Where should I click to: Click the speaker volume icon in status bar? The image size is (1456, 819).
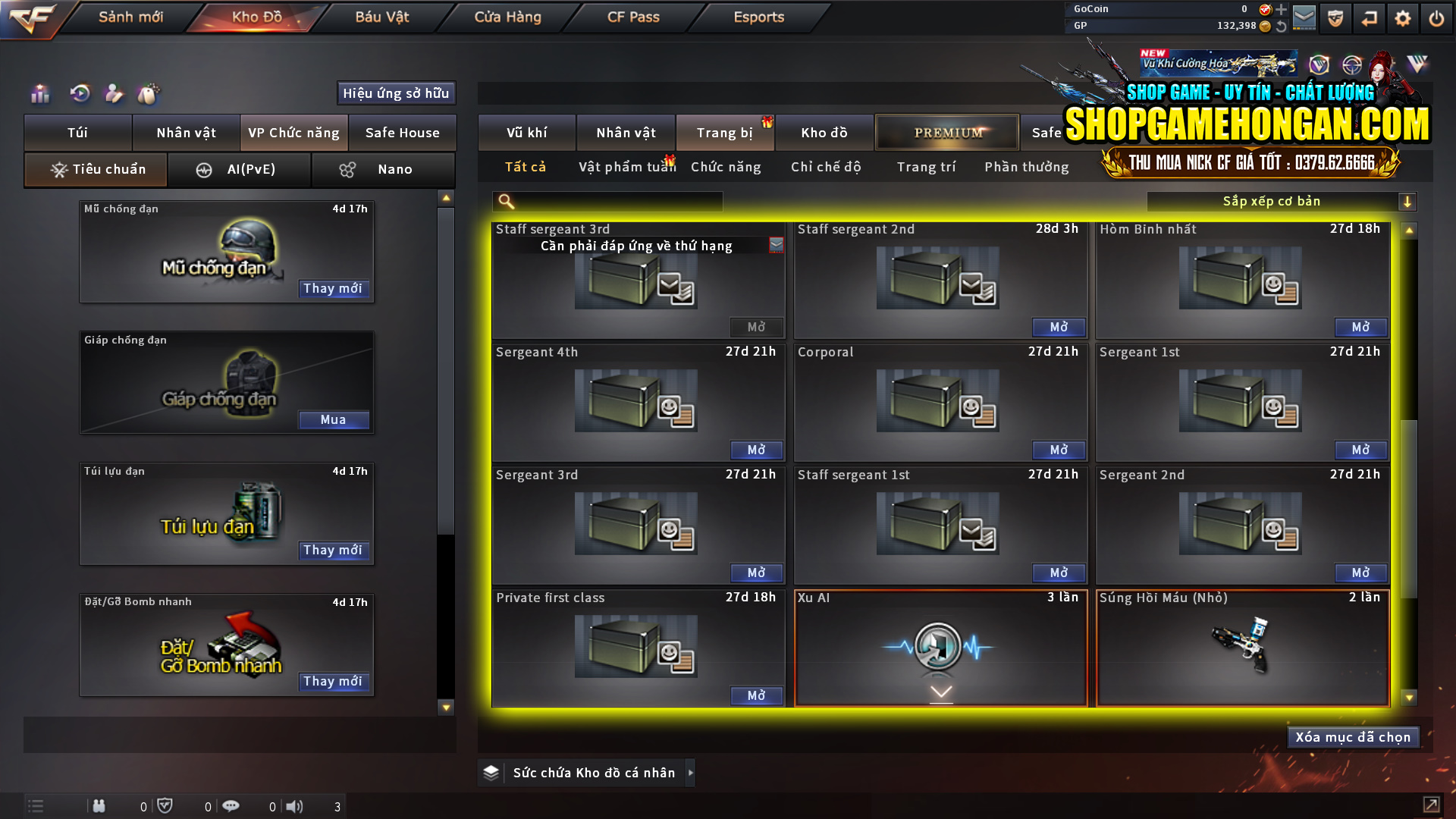295,806
